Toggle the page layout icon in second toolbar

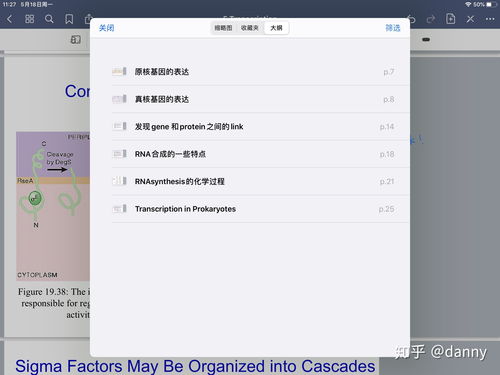pyautogui.click(x=76, y=40)
